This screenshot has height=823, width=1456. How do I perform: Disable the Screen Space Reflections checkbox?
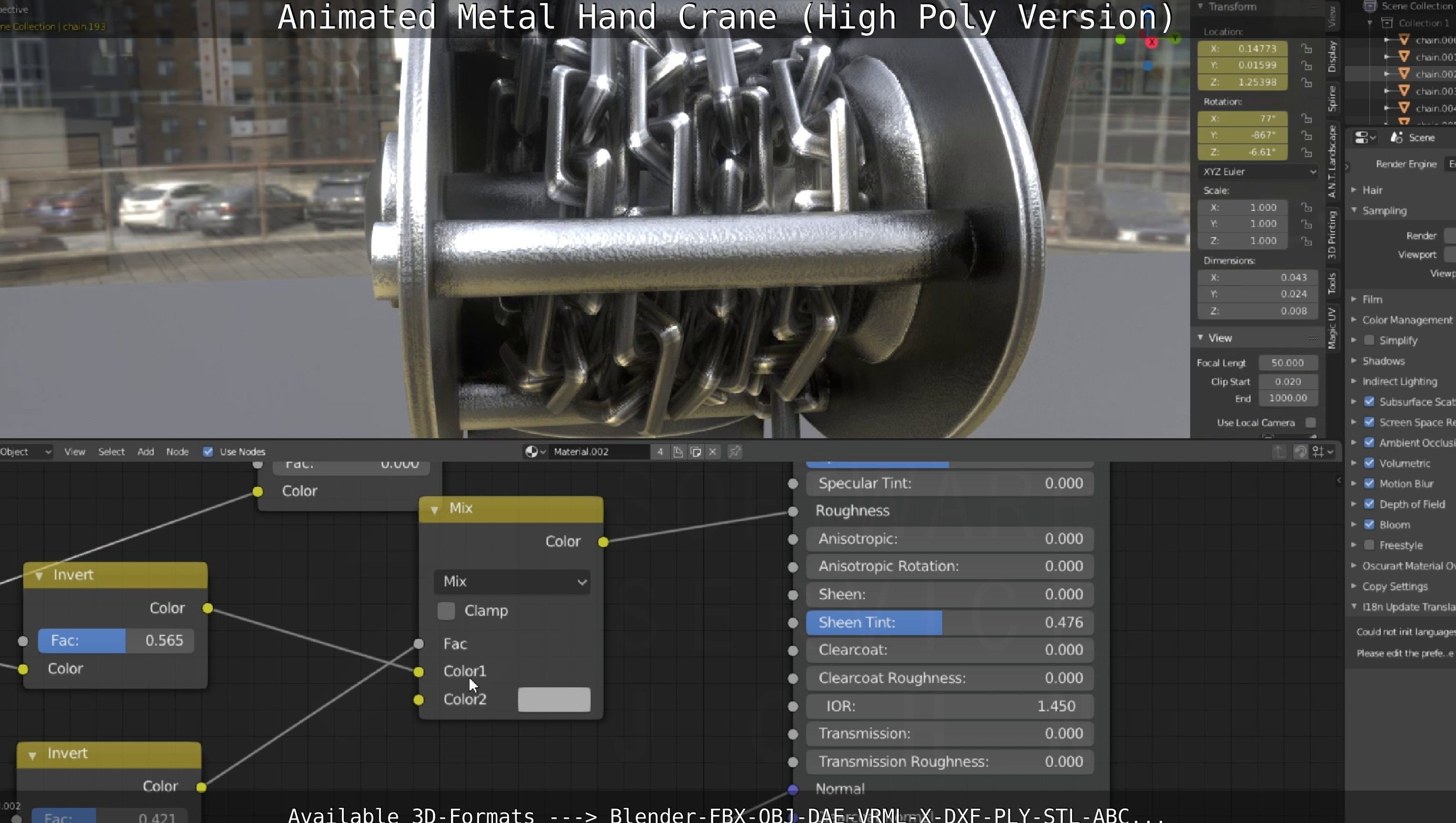point(1369,422)
